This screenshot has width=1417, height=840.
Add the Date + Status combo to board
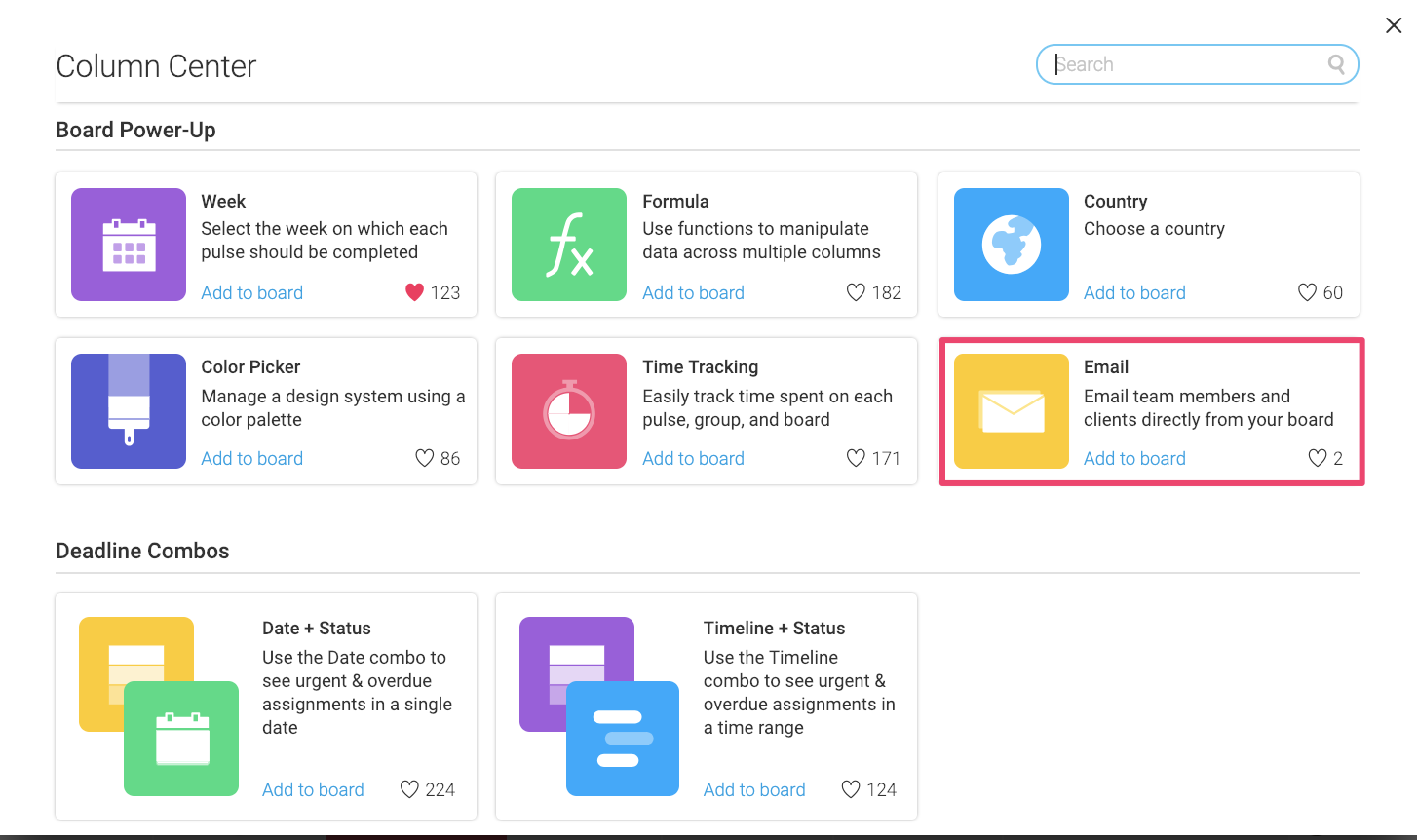tap(313, 789)
